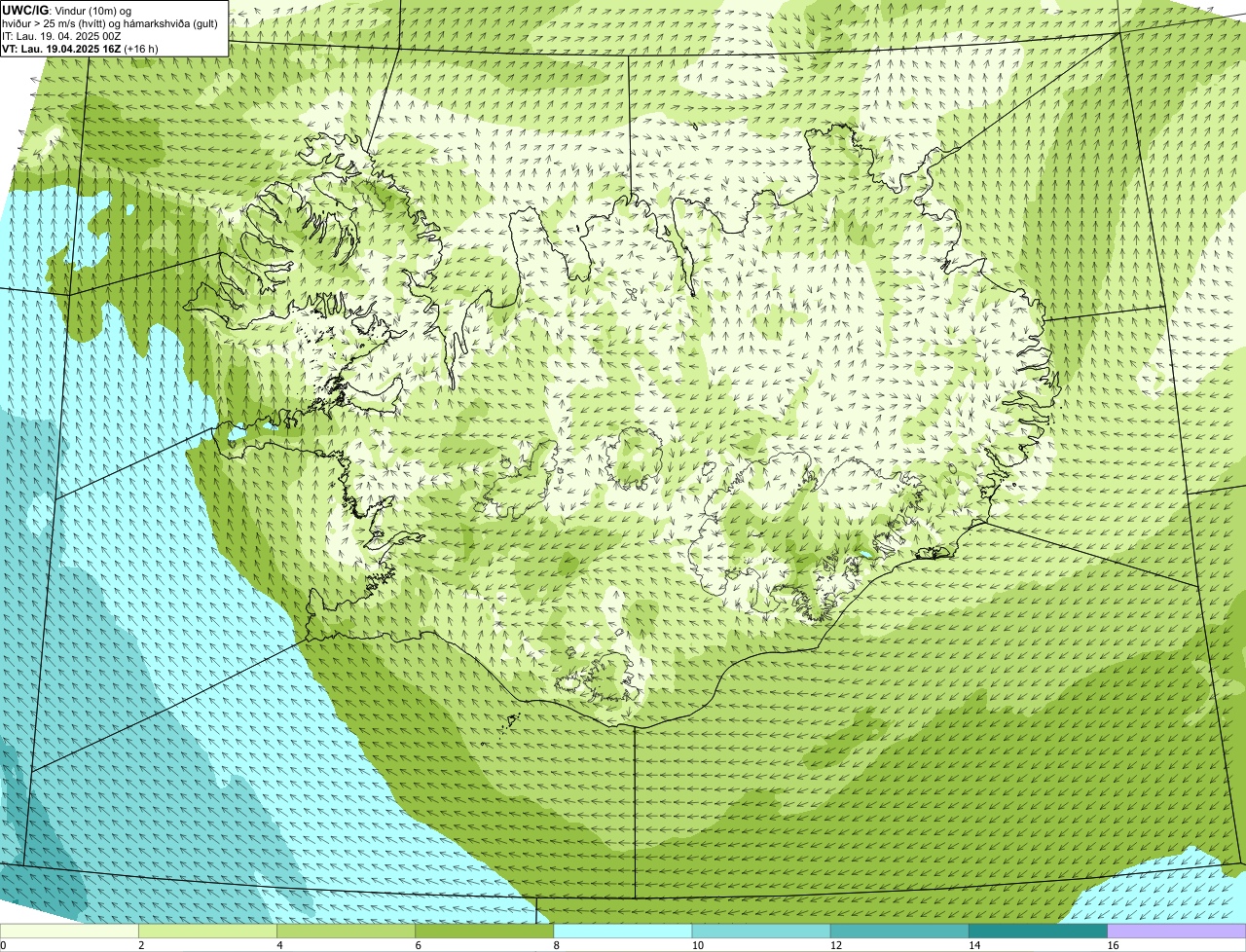This screenshot has height=952, width=1246.
Task: Click the 12–14 m/s teal legend swatch
Action: pyautogui.click(x=899, y=931)
